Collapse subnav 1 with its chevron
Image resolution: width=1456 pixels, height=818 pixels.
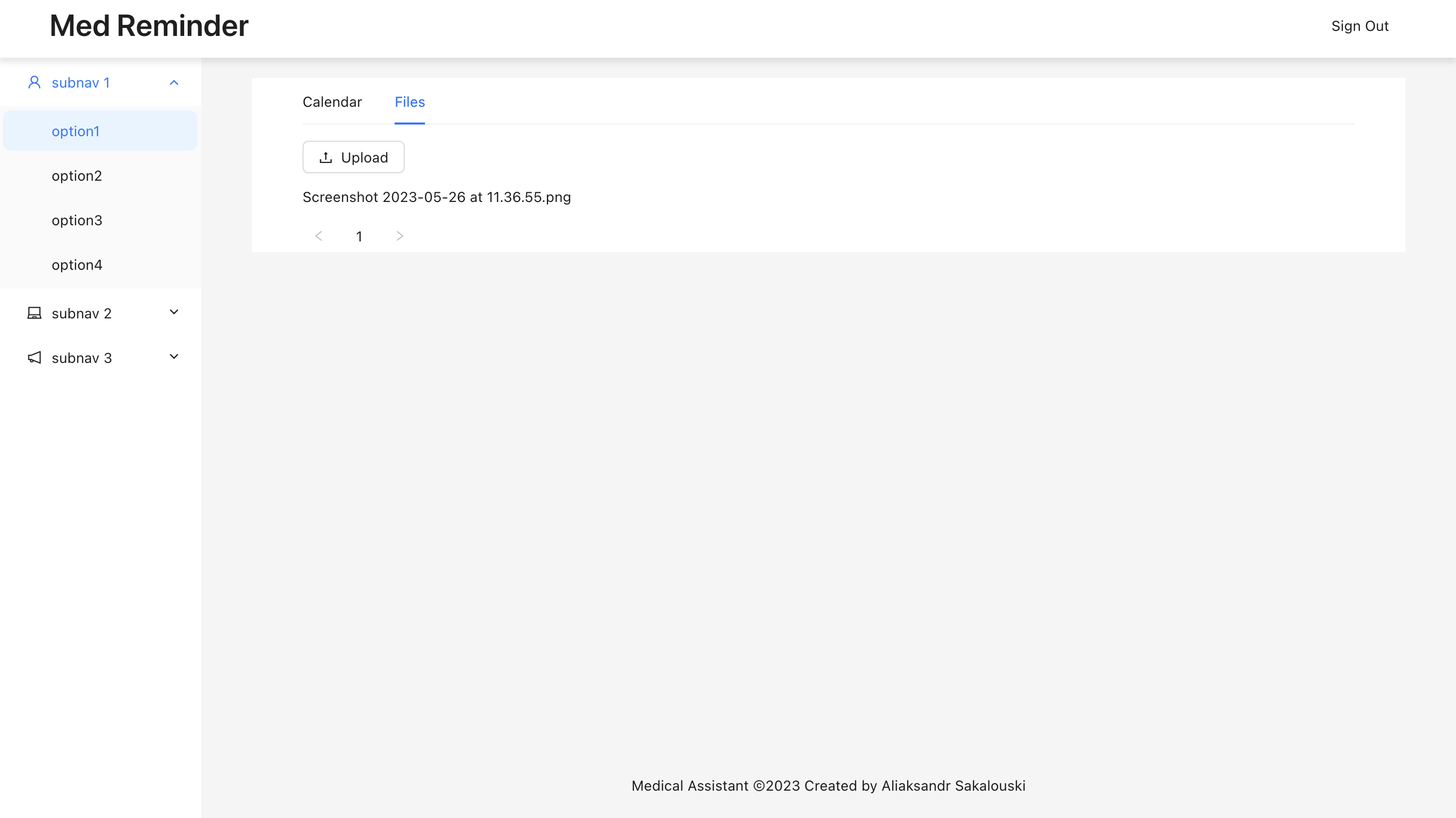point(174,83)
